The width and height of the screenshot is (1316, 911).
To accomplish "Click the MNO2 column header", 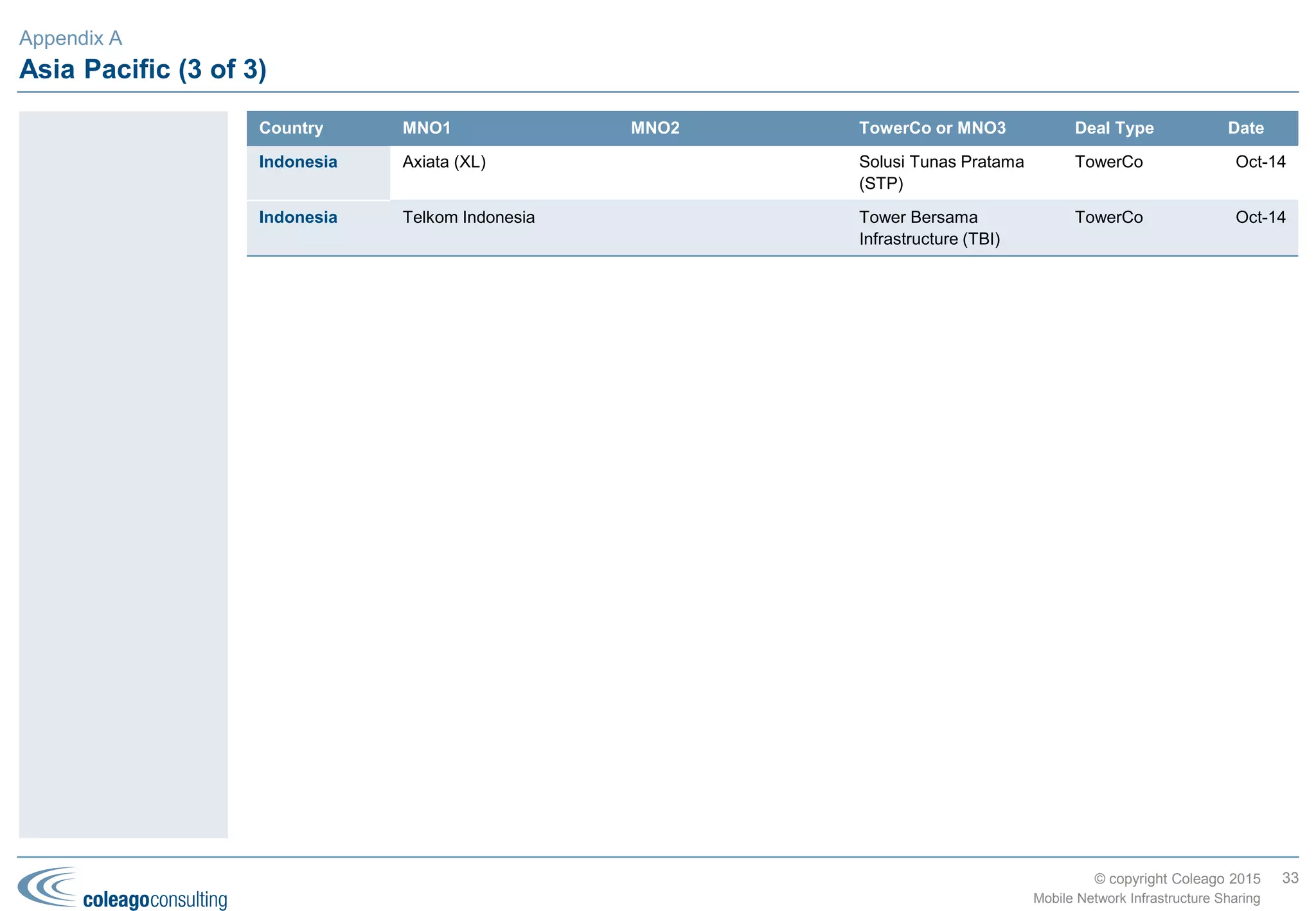I will click(x=655, y=128).
